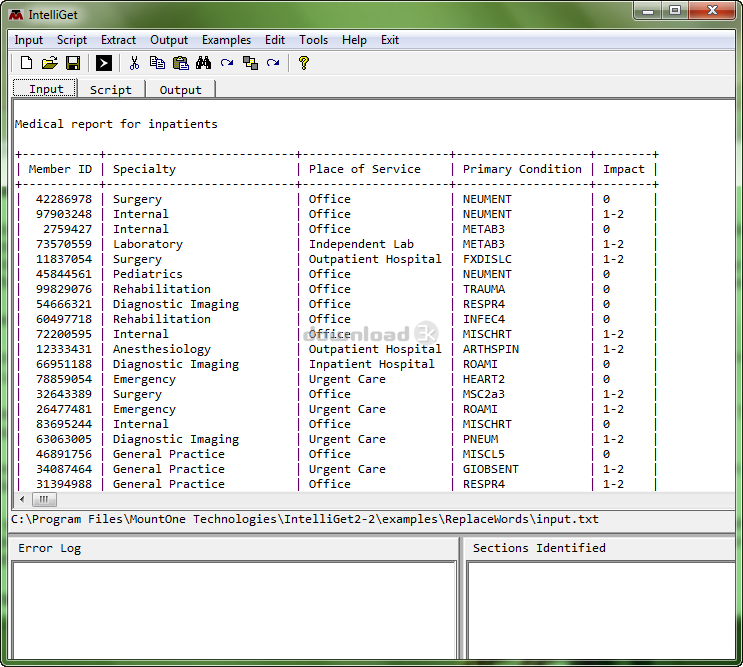Click the Find binoculars icon
Viewport: 743px width, 667px height.
(203, 63)
